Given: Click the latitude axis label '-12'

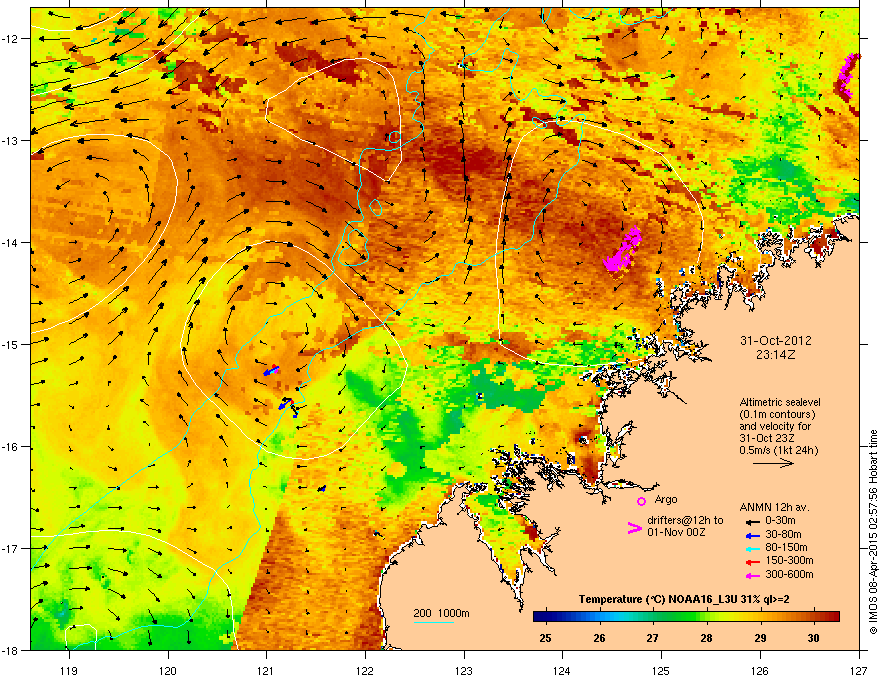Looking at the screenshot, I should coord(11,39).
